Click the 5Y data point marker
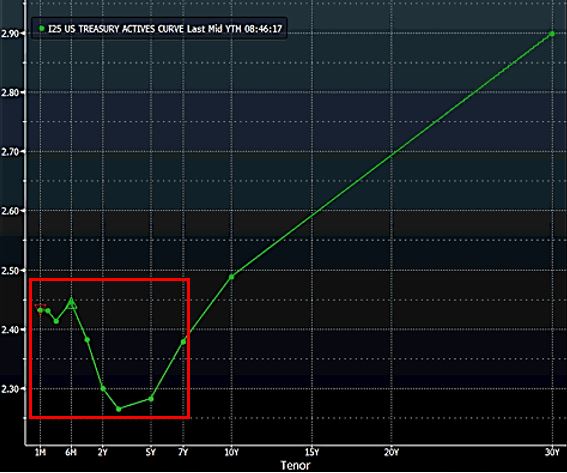 pos(151,399)
